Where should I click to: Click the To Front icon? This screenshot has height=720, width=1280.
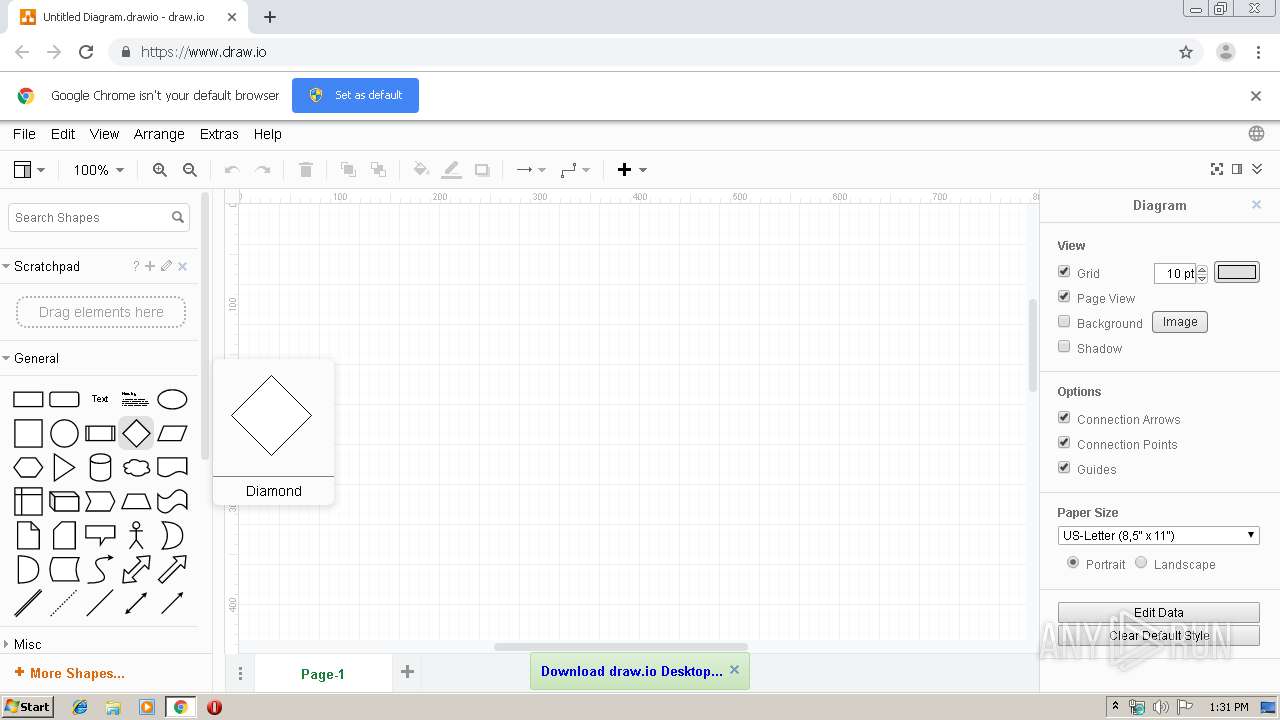coord(348,170)
